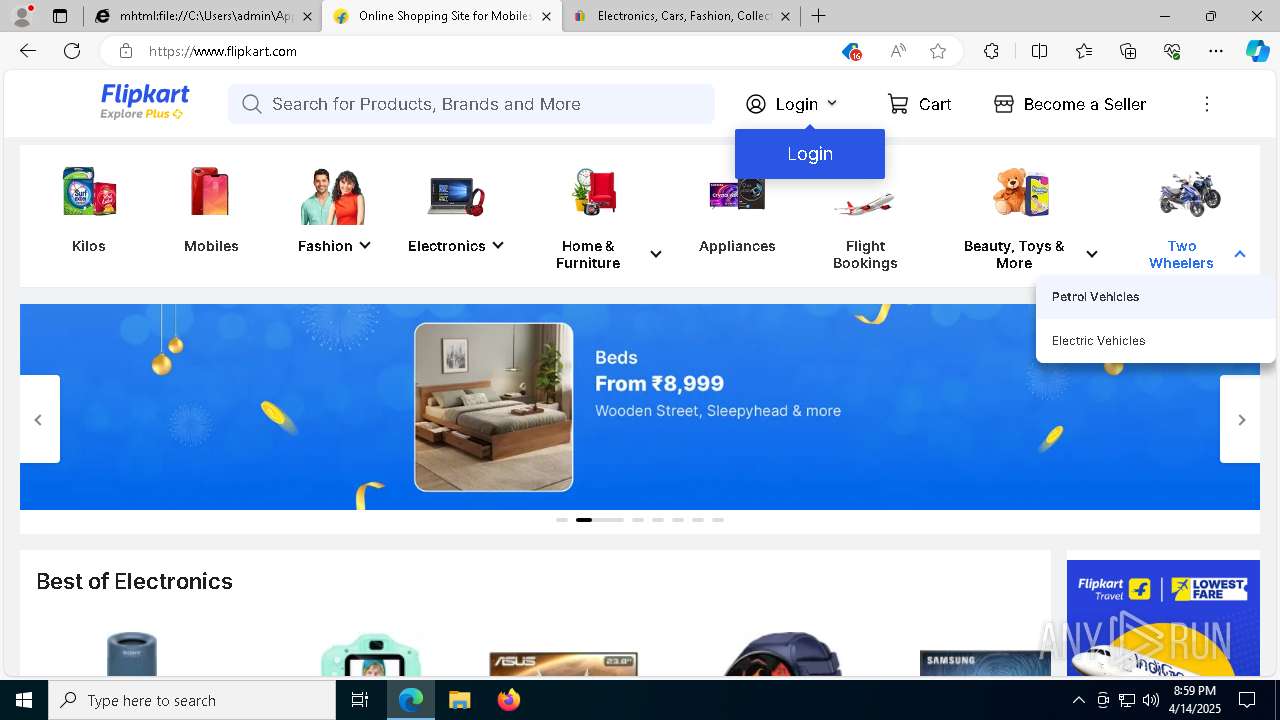This screenshot has height=720, width=1280.
Task: Open the browser Extensions icon
Action: [x=991, y=51]
